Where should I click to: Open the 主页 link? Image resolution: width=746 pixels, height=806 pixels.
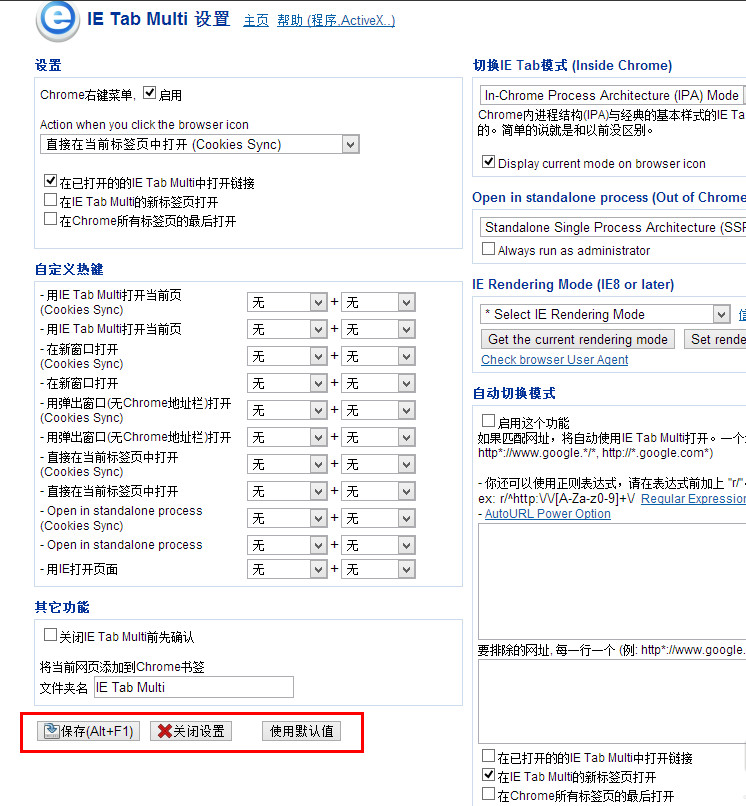point(256,20)
